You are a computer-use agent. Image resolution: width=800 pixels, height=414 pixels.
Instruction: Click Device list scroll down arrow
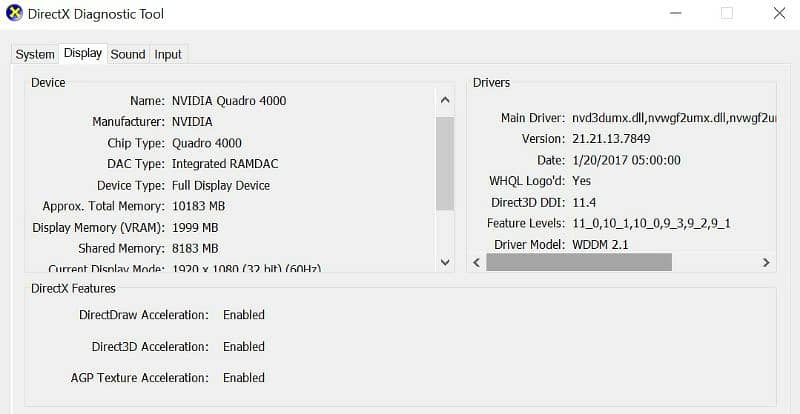[445, 262]
